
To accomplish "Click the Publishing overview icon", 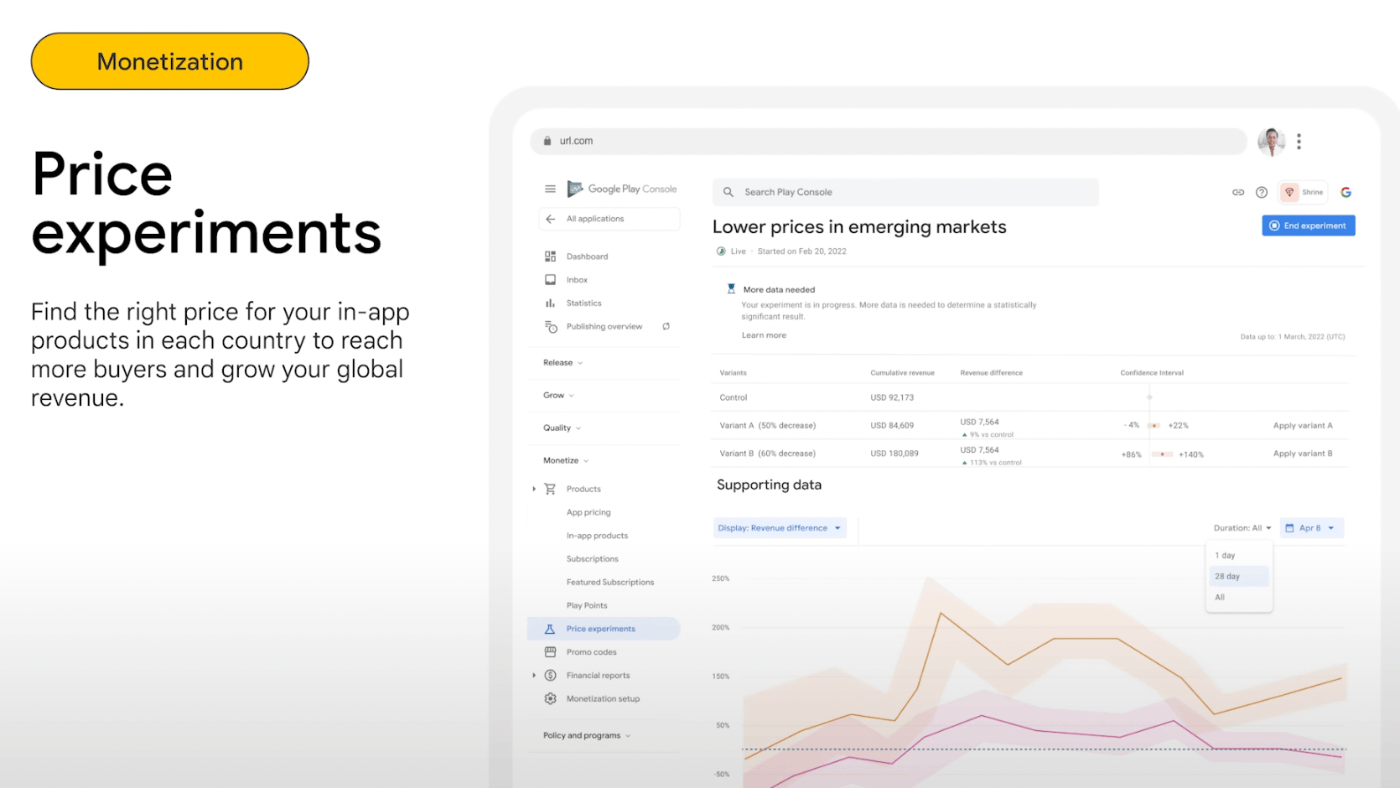I will click(x=550, y=327).
